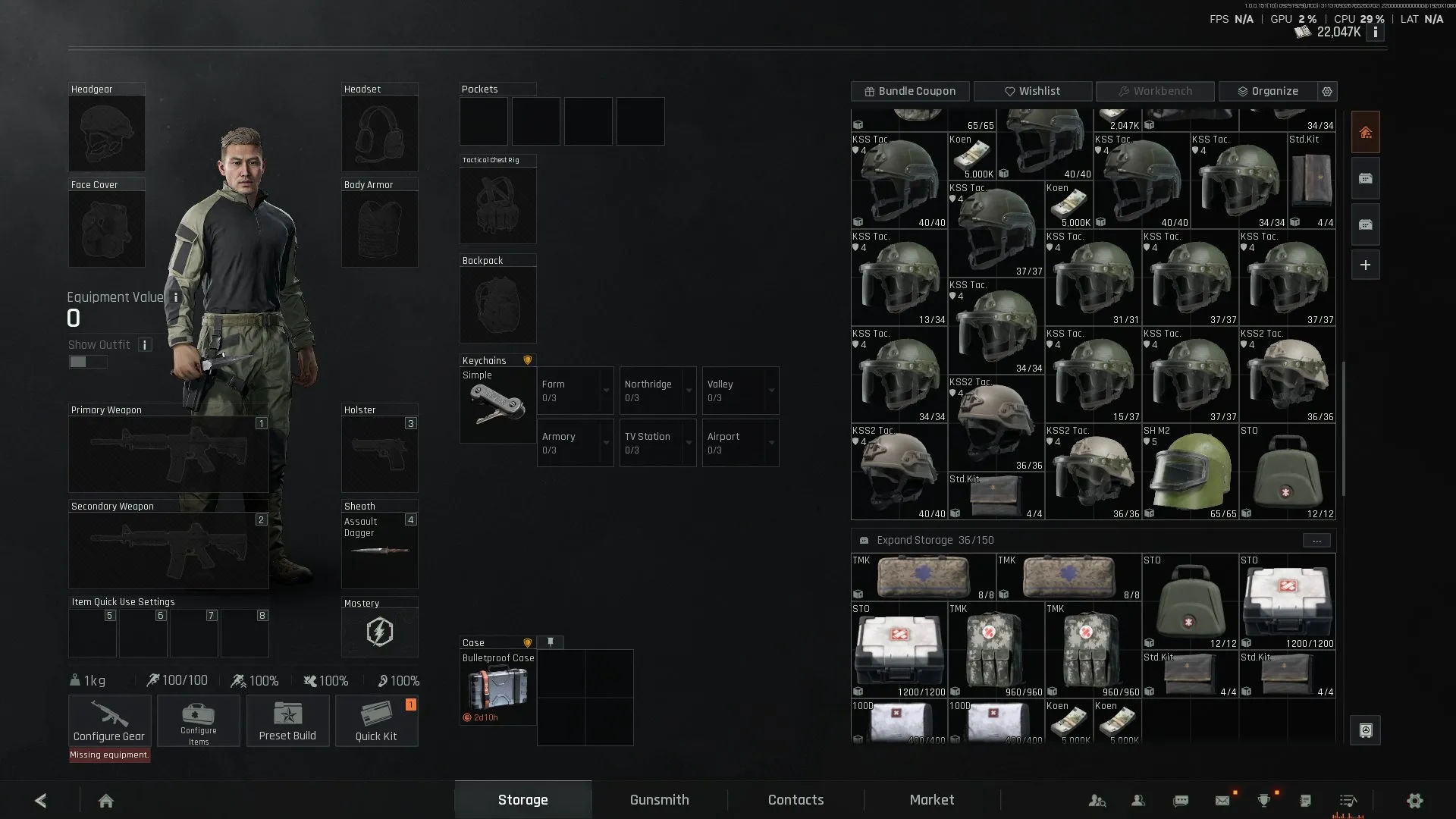Toggle the Show Outfit switch
Image resolution: width=1456 pixels, height=819 pixels.
(88, 362)
